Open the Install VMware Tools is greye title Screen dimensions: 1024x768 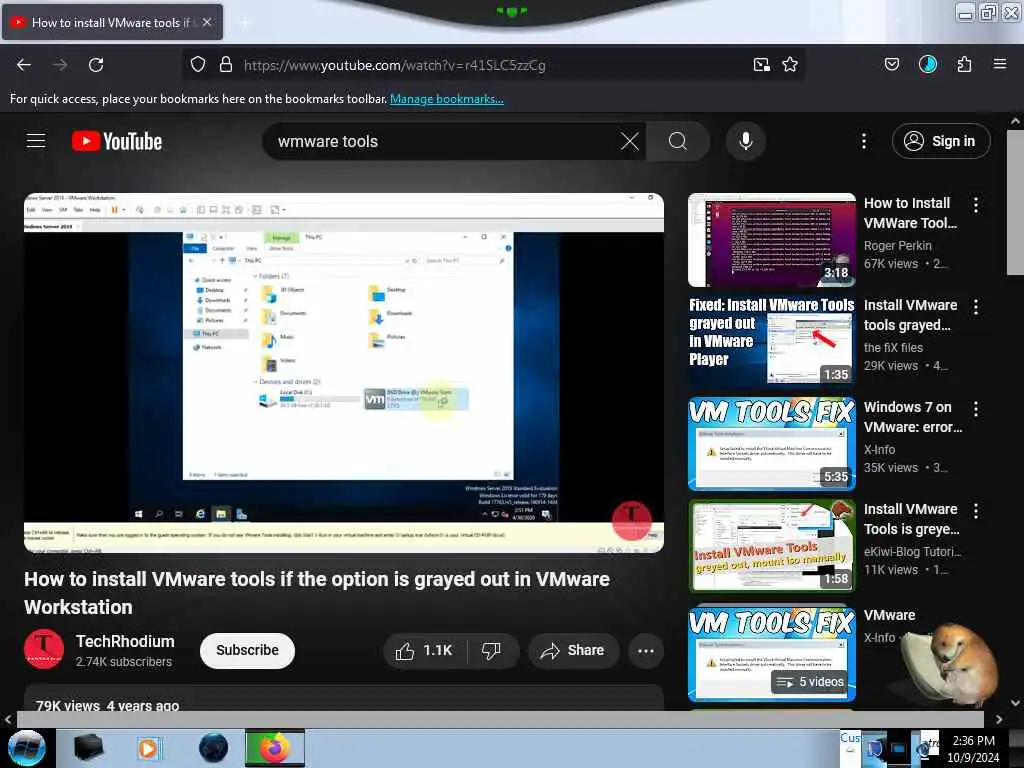tap(912, 519)
